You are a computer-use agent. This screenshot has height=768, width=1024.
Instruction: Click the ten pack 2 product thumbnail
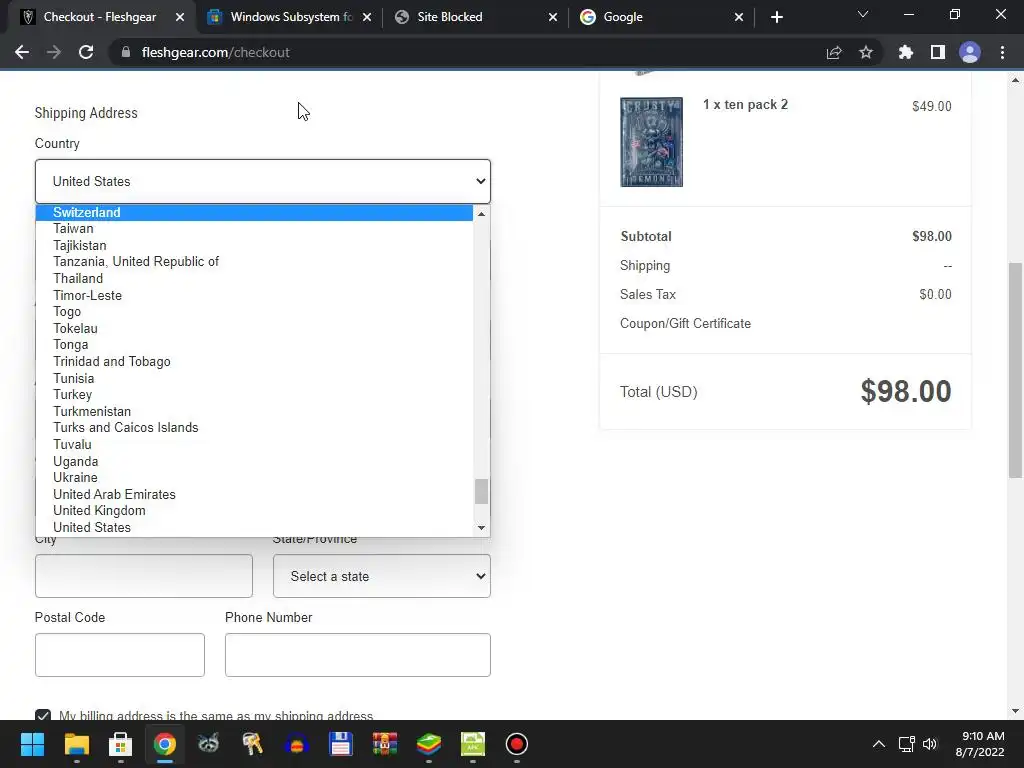[x=651, y=142]
